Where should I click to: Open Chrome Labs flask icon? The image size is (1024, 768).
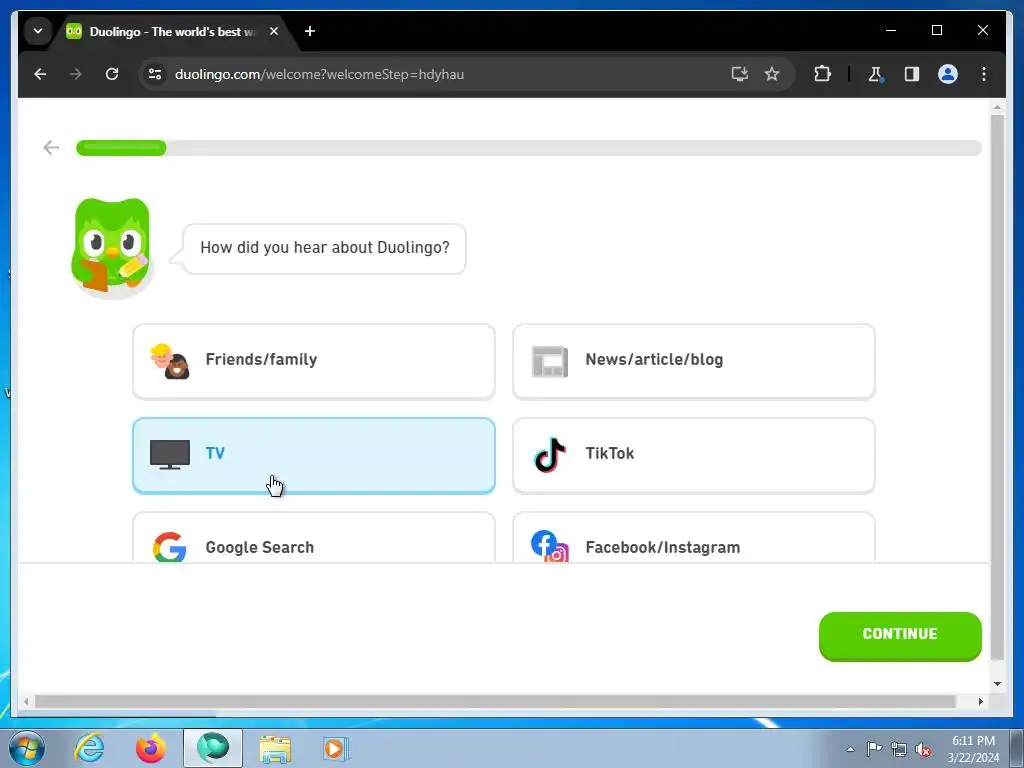[x=876, y=74]
